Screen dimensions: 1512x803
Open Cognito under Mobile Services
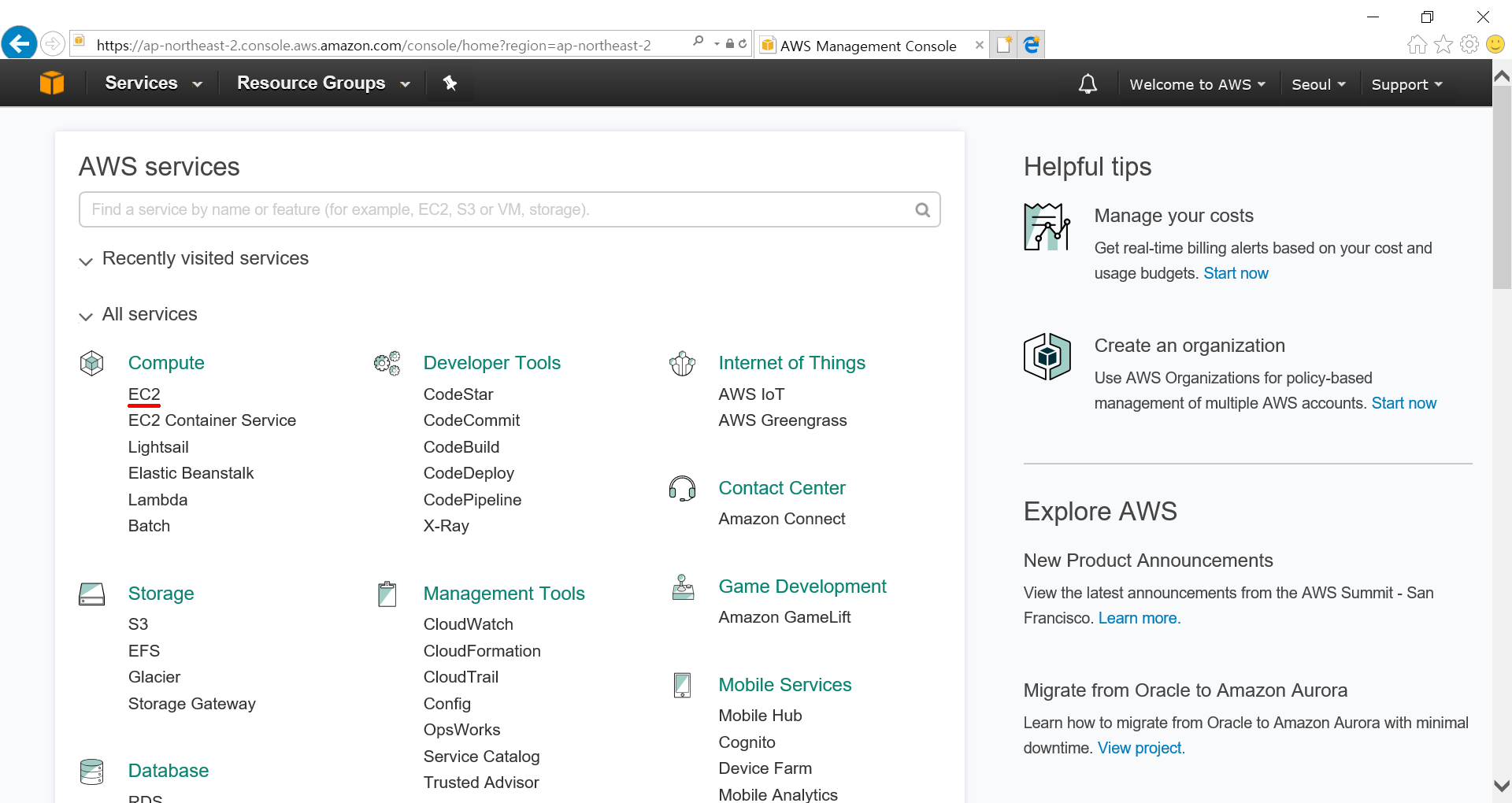point(747,742)
